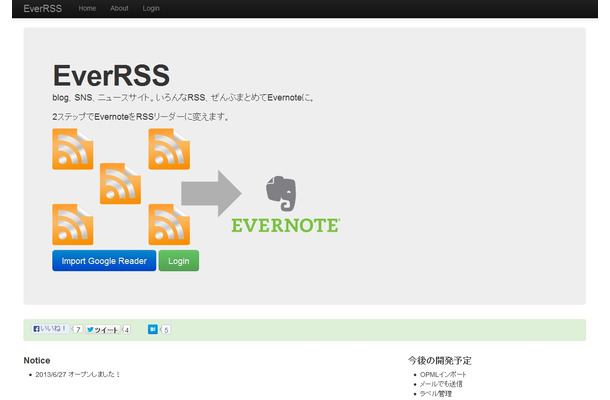The width and height of the screenshot is (610, 400).
Task: Click the OPMLインポート list item
Action: click(443, 374)
